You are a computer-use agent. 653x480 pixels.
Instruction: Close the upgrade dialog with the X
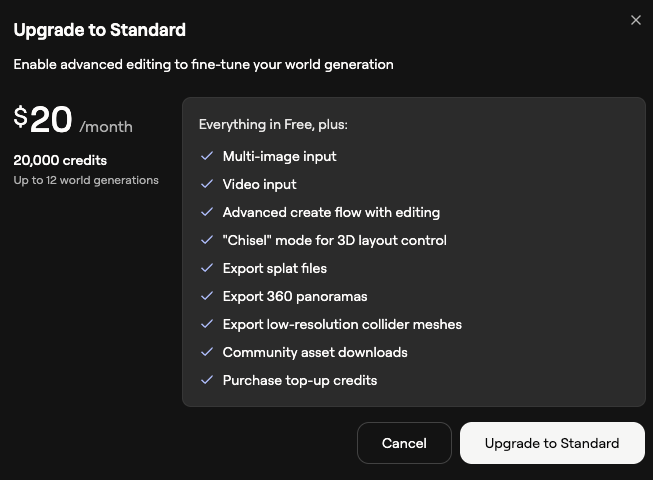636,20
